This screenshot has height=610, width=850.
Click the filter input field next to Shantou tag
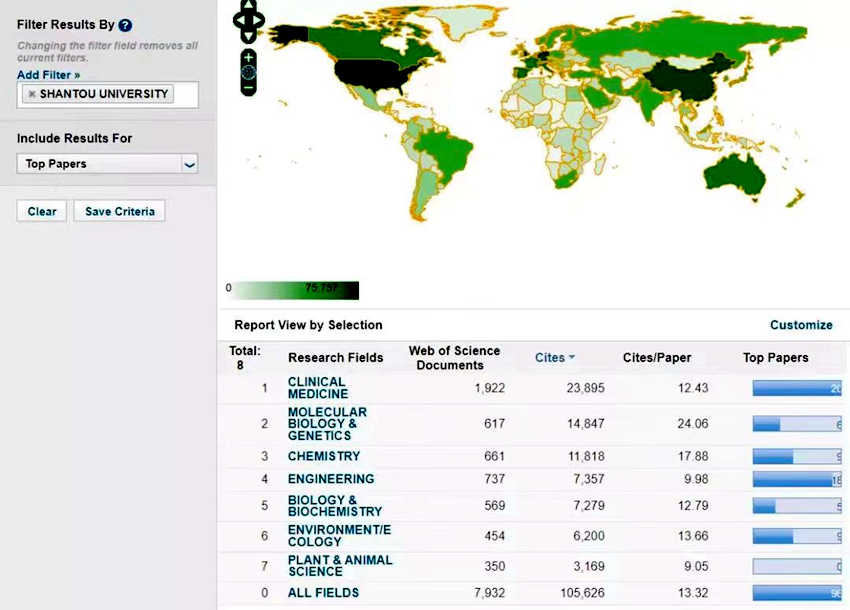(185, 94)
